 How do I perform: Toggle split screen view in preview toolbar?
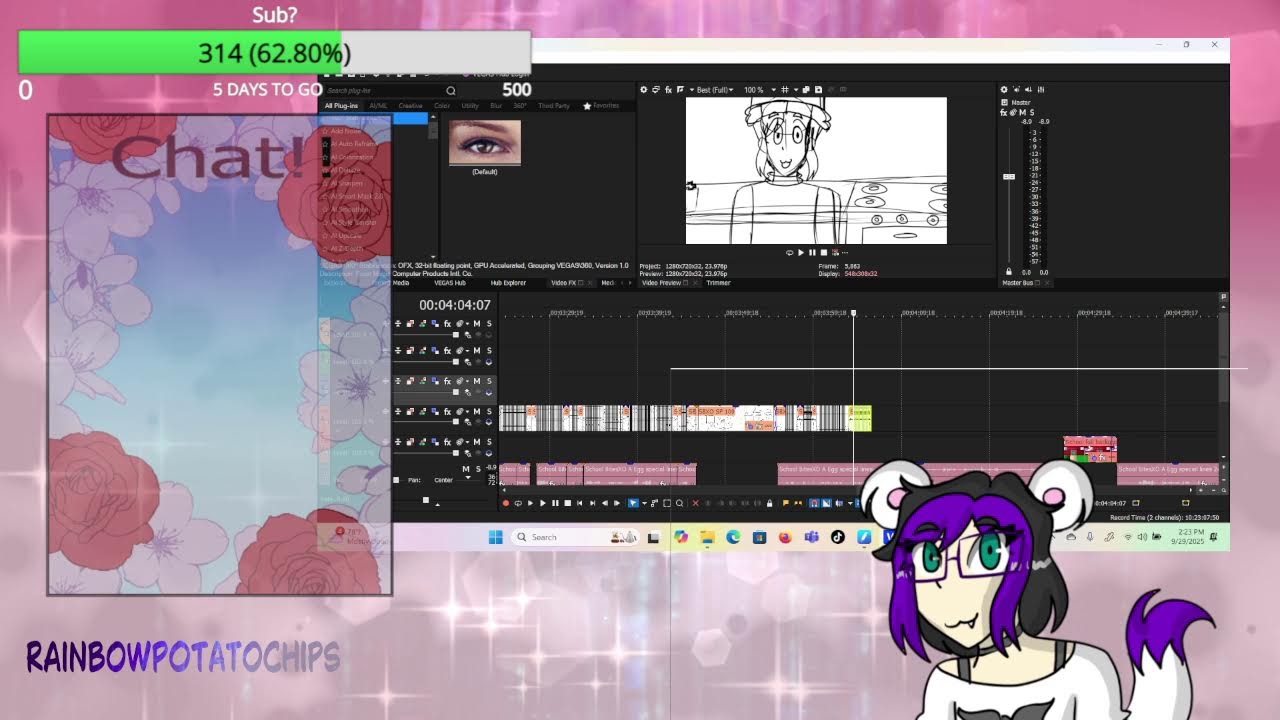(x=680, y=90)
